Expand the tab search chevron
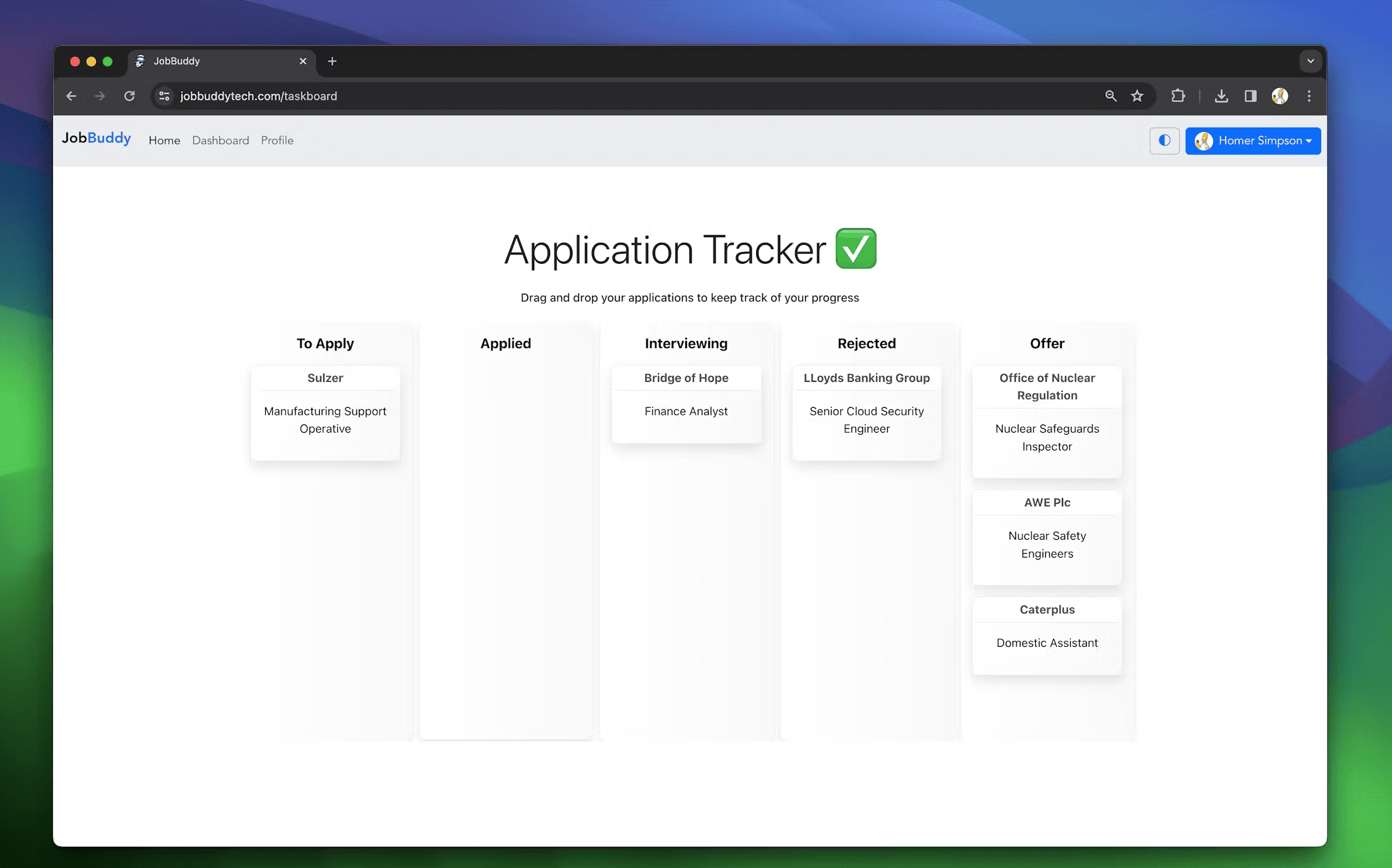Screen dimensions: 1392x868 point(1310,61)
